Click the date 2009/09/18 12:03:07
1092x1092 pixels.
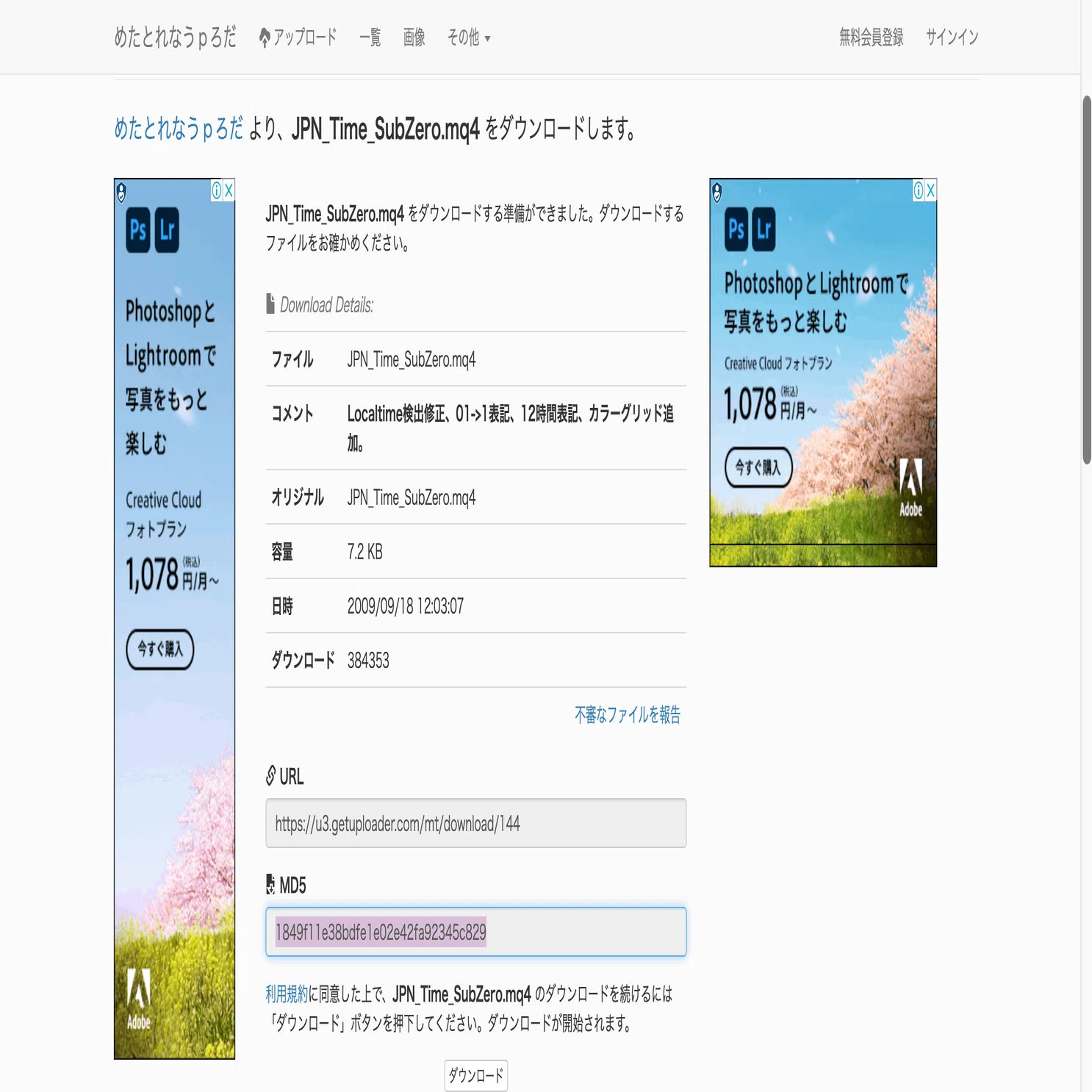tap(406, 606)
